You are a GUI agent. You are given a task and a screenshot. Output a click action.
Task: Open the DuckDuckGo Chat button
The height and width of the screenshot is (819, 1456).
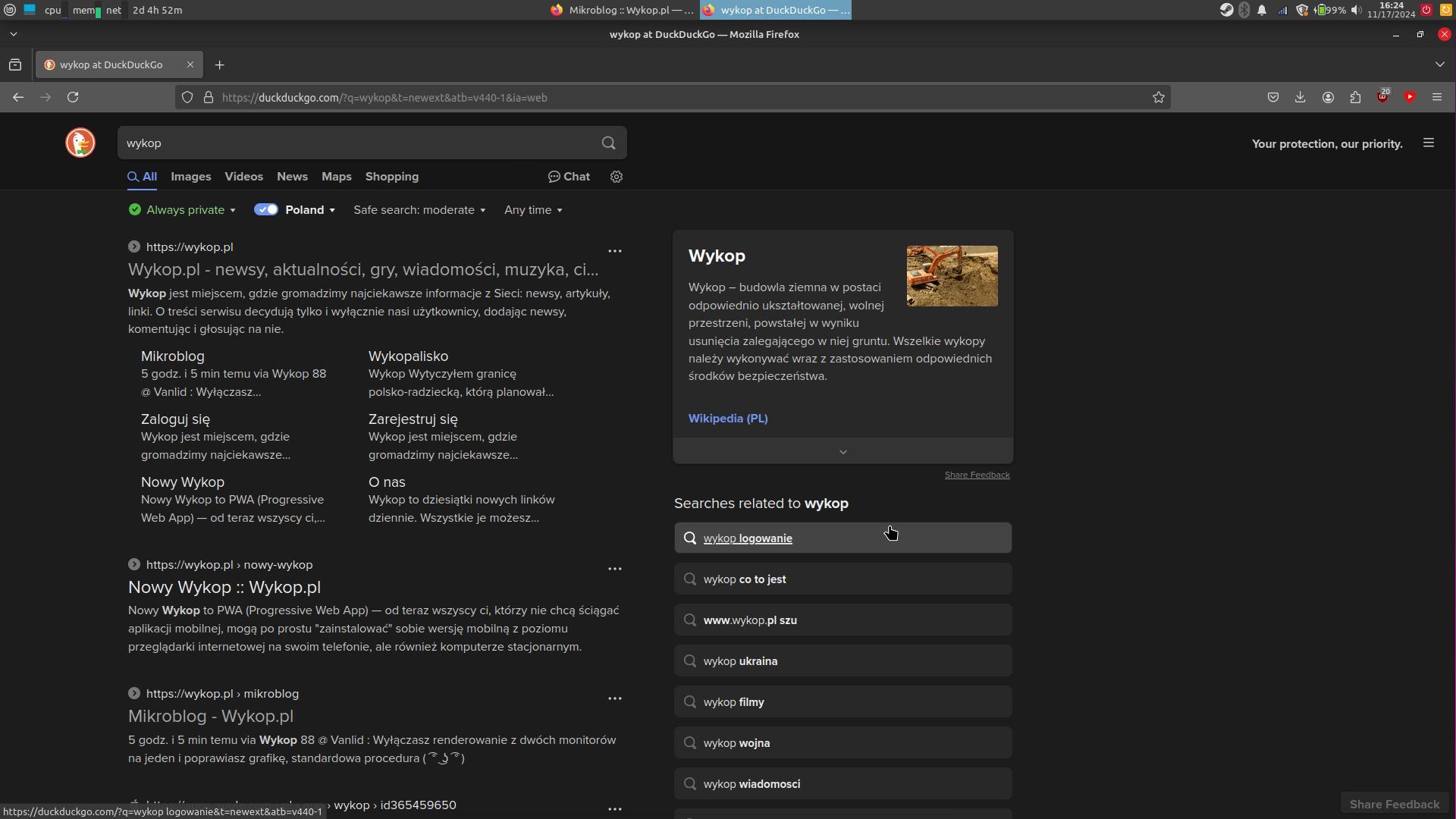click(569, 177)
